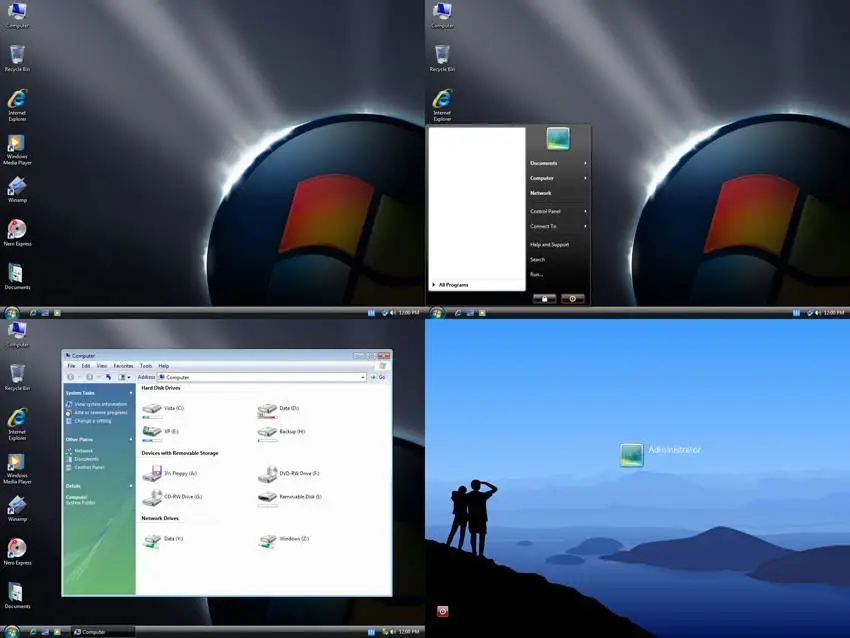
Task: Click the Go button beside the Address bar
Action: click(378, 377)
